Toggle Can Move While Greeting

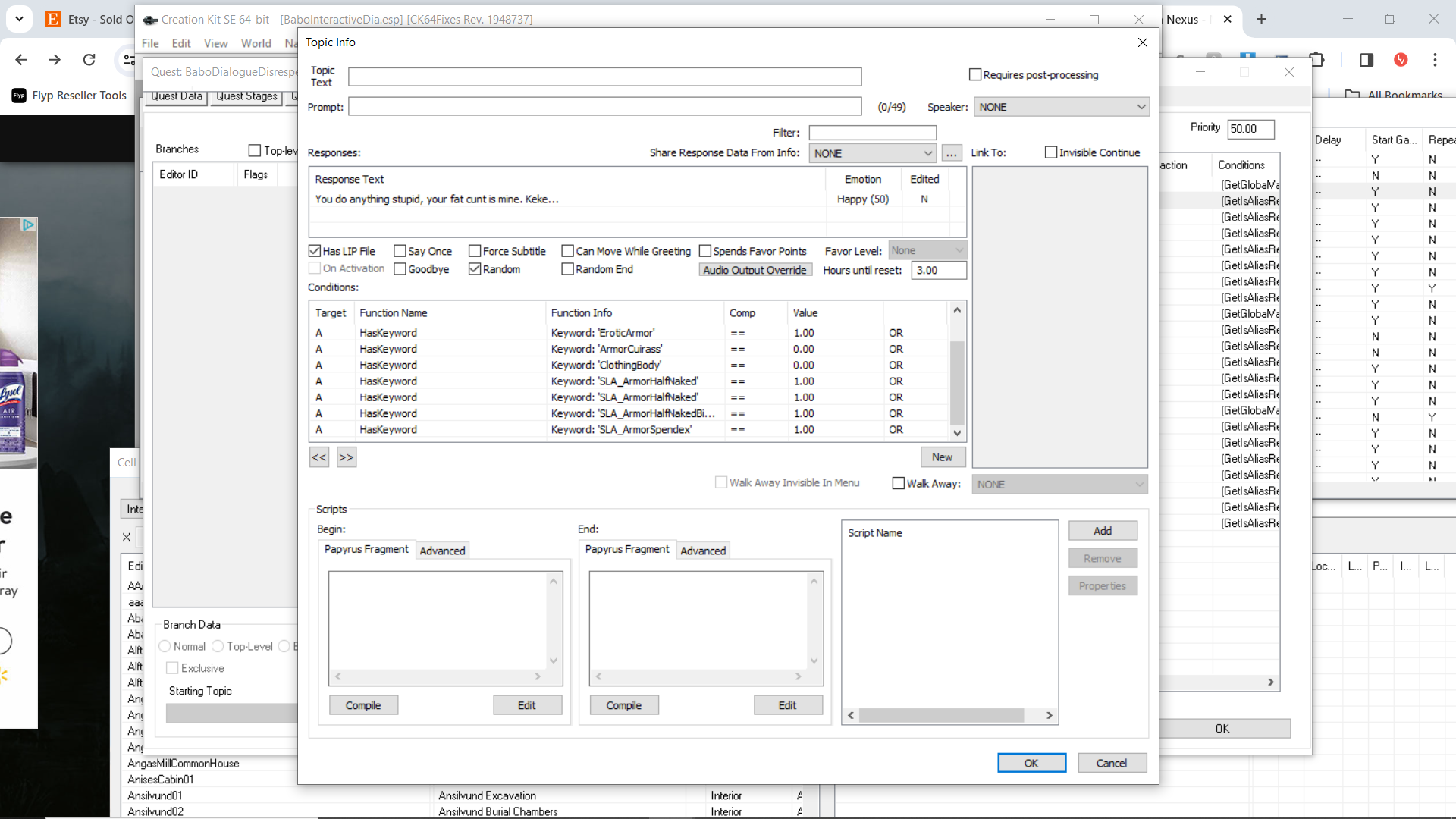pyautogui.click(x=567, y=251)
